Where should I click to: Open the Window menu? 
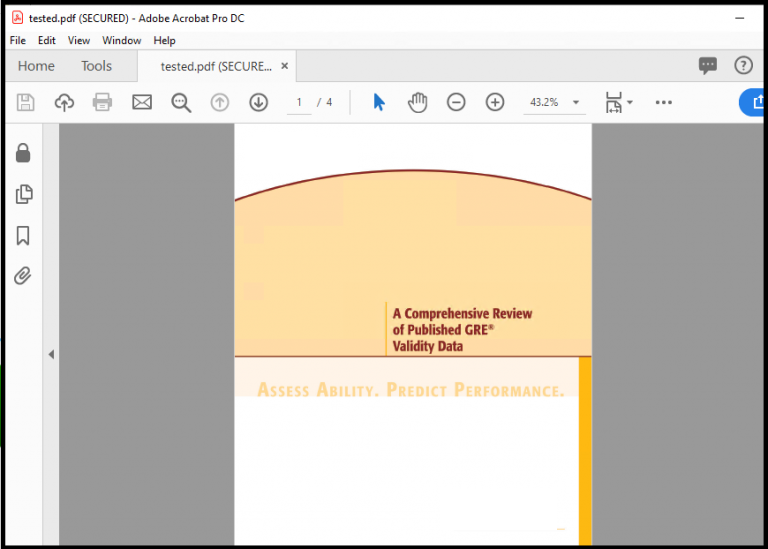click(121, 41)
